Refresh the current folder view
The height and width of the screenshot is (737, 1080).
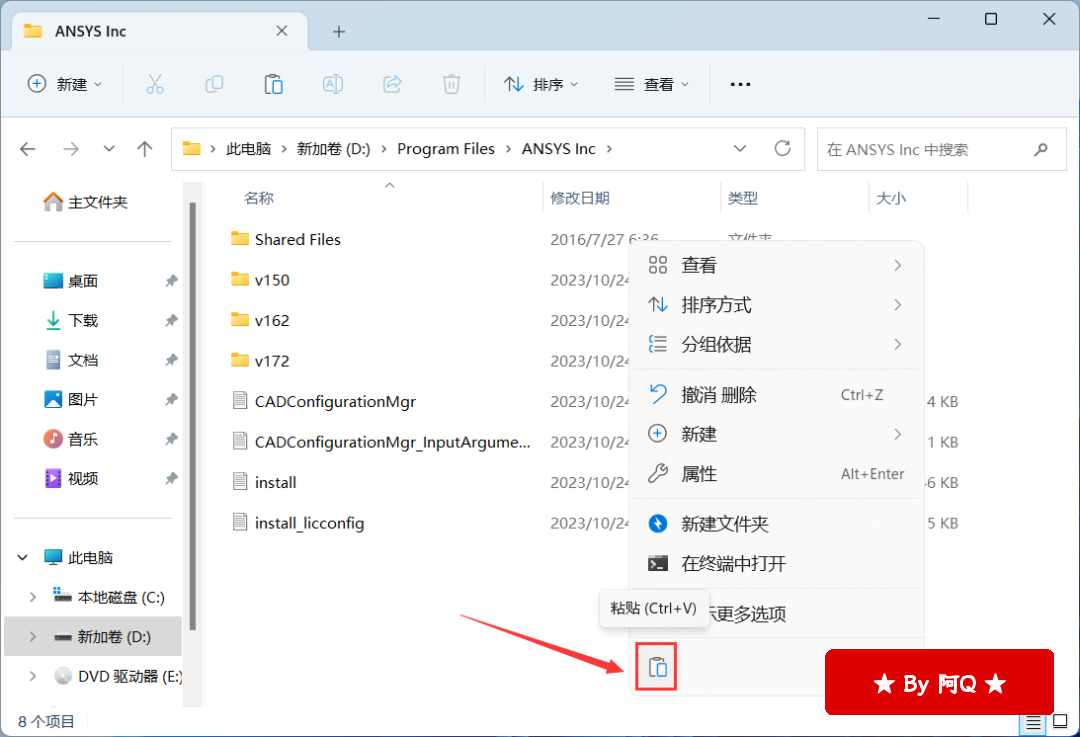click(x=782, y=149)
